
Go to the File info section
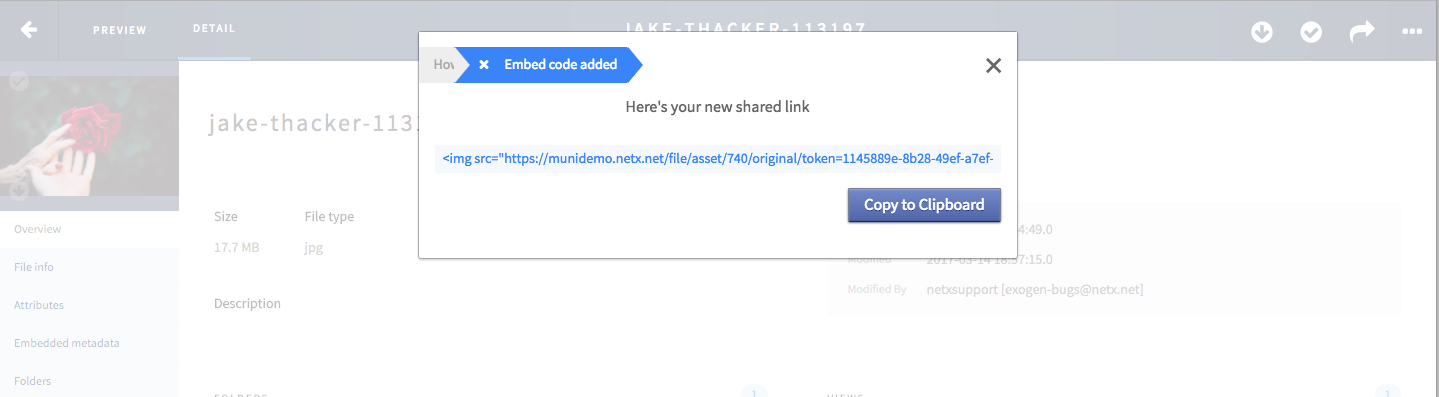(x=89, y=267)
